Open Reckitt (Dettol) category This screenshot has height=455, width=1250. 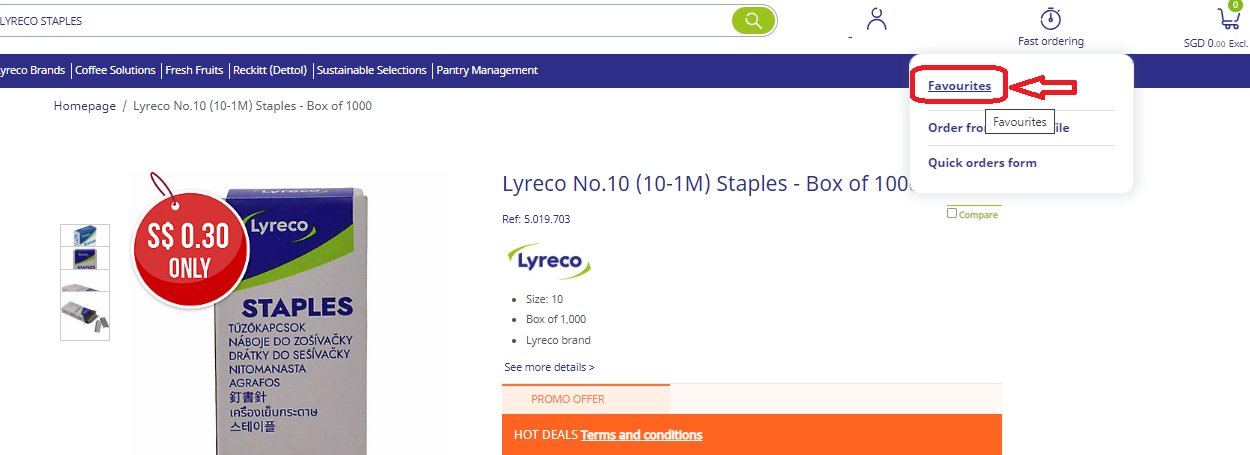[x=270, y=70]
